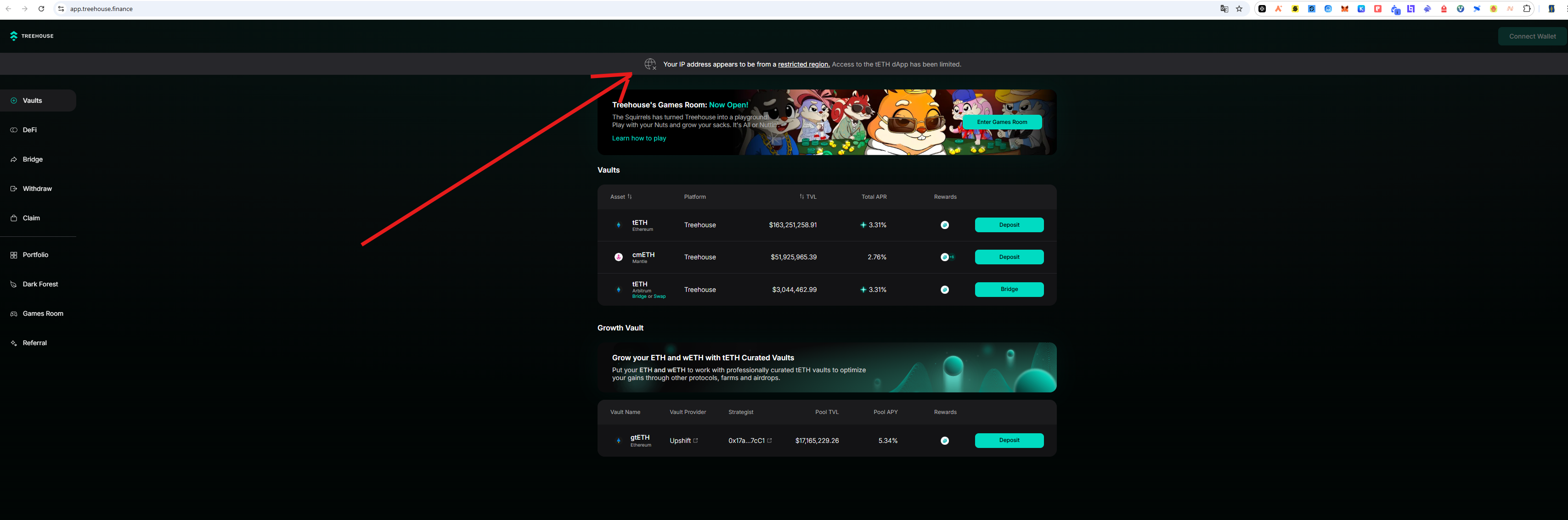The width and height of the screenshot is (1568, 520).
Task: Click the Games Room controller icon
Action: point(13,314)
